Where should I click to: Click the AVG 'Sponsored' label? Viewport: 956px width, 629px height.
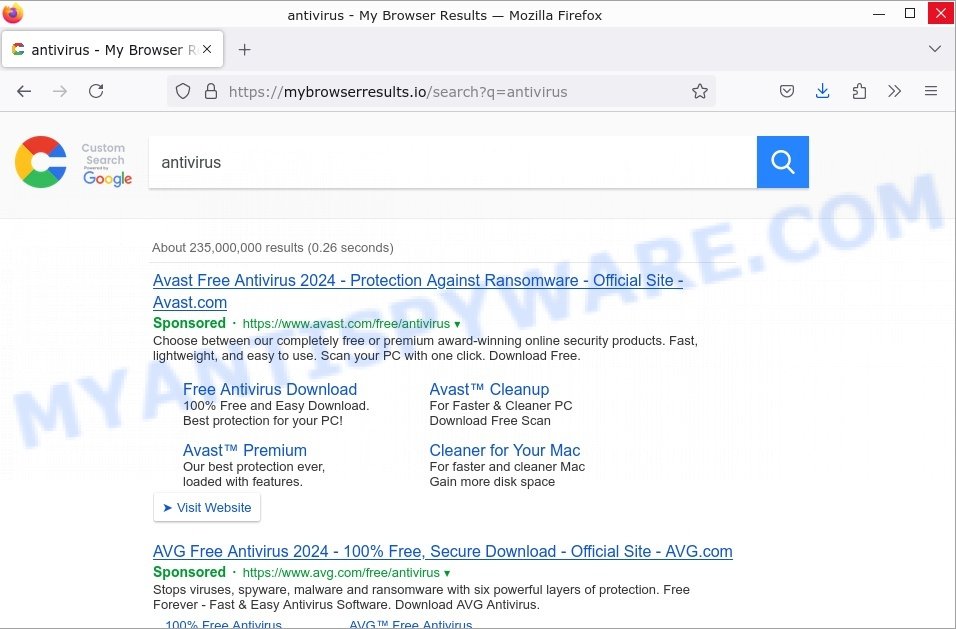189,572
